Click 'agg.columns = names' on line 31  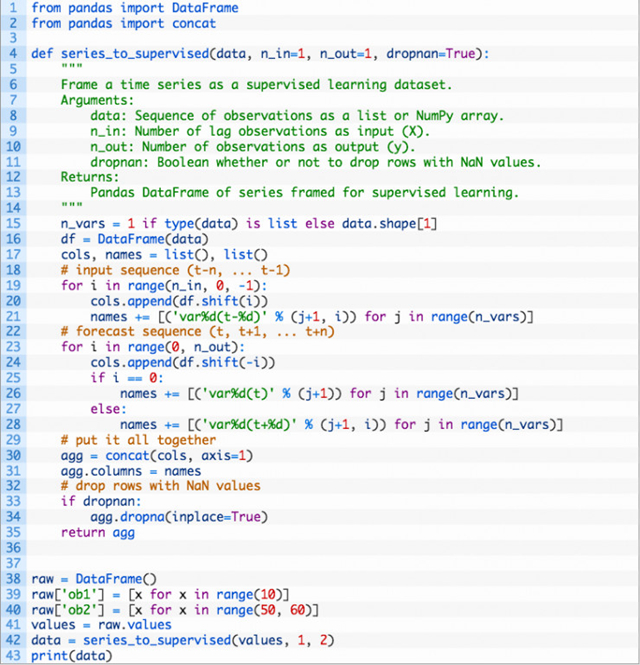pos(131,471)
